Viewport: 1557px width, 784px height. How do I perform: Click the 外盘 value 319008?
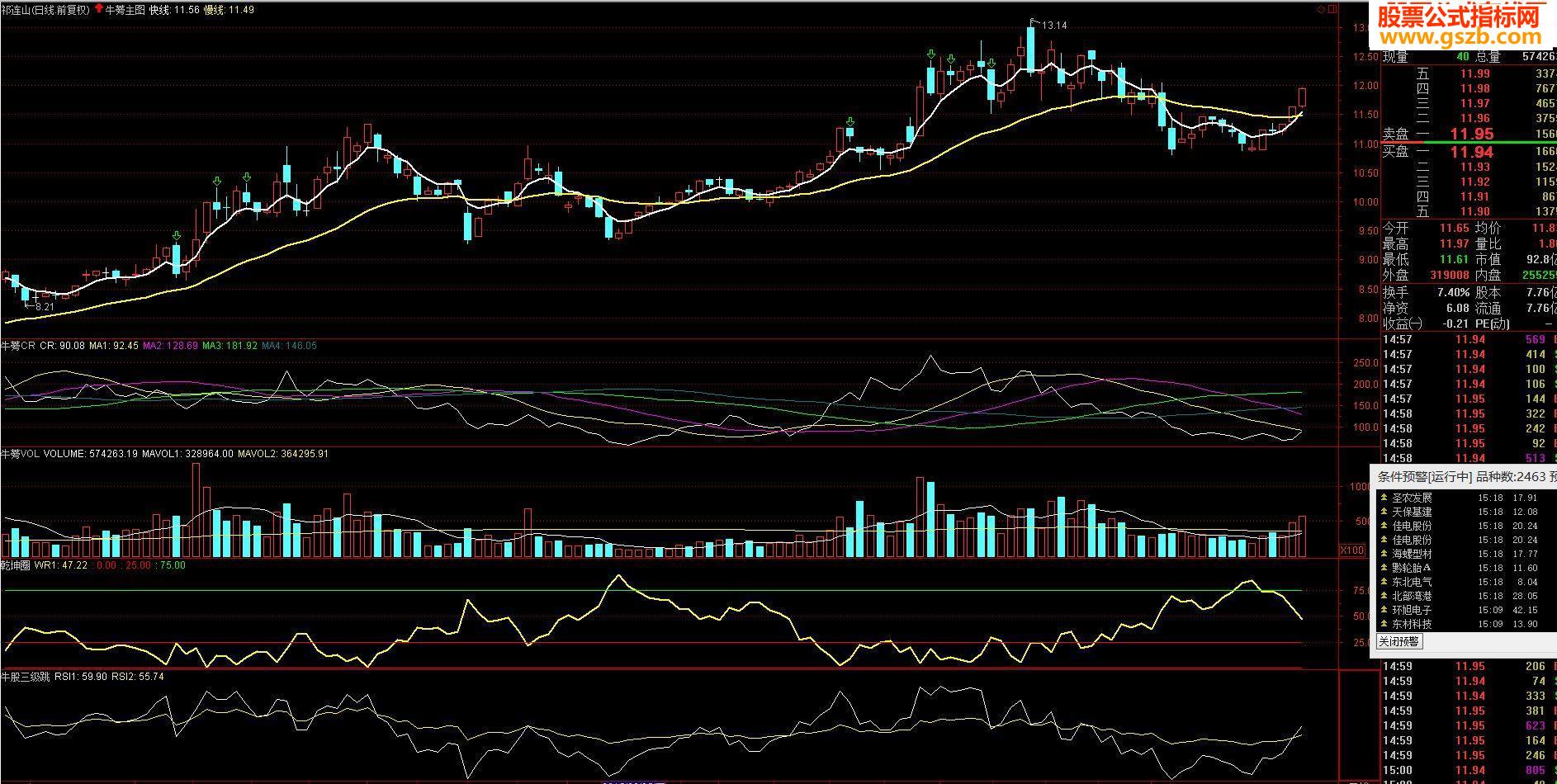pos(1449,275)
